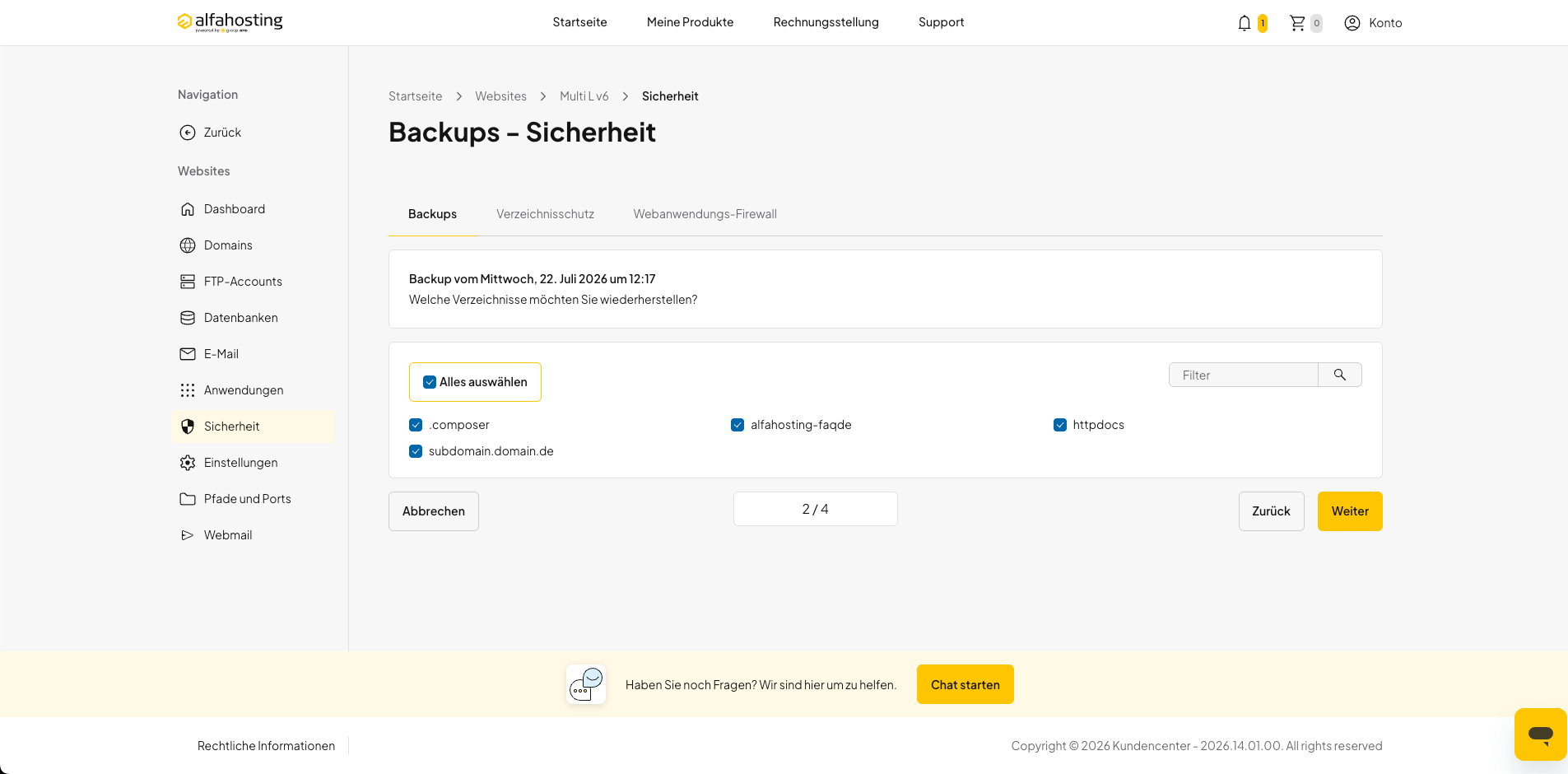Open Startseite in top menu

(579, 22)
